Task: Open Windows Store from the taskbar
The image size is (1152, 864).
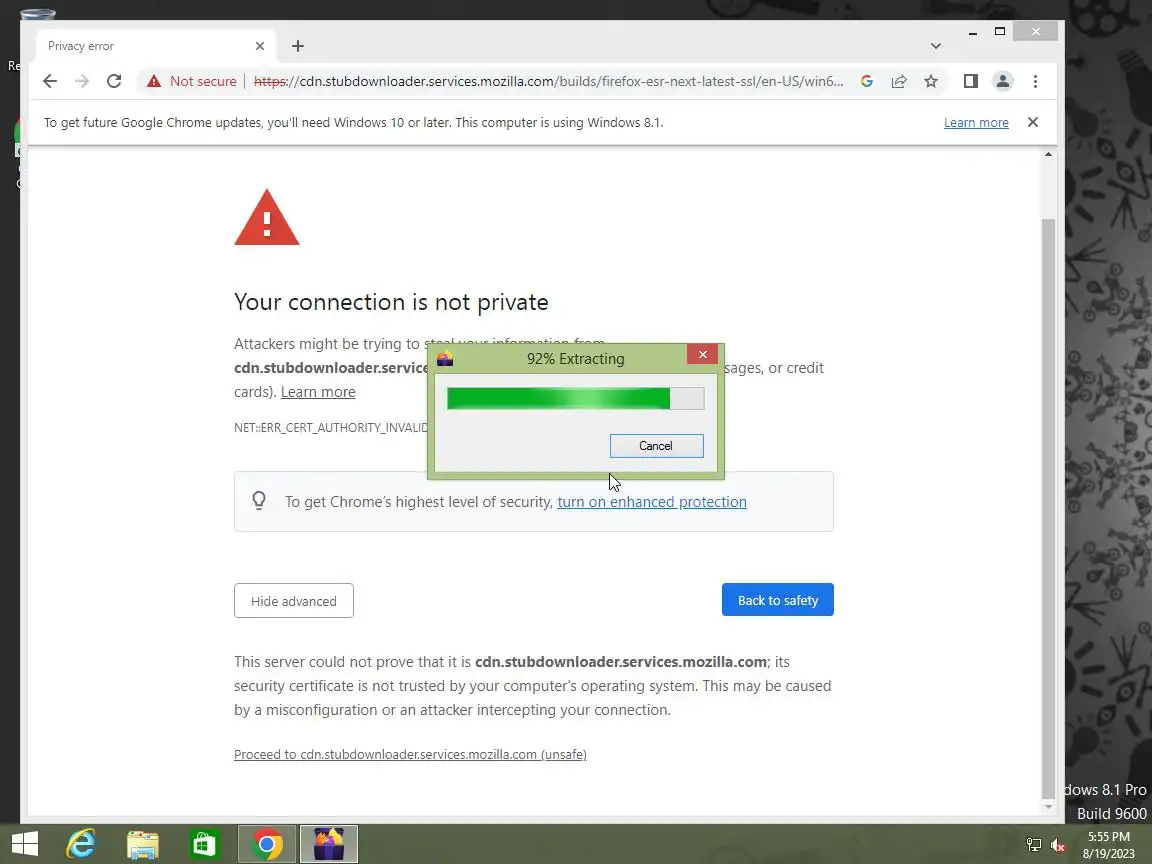Action: click(x=204, y=844)
